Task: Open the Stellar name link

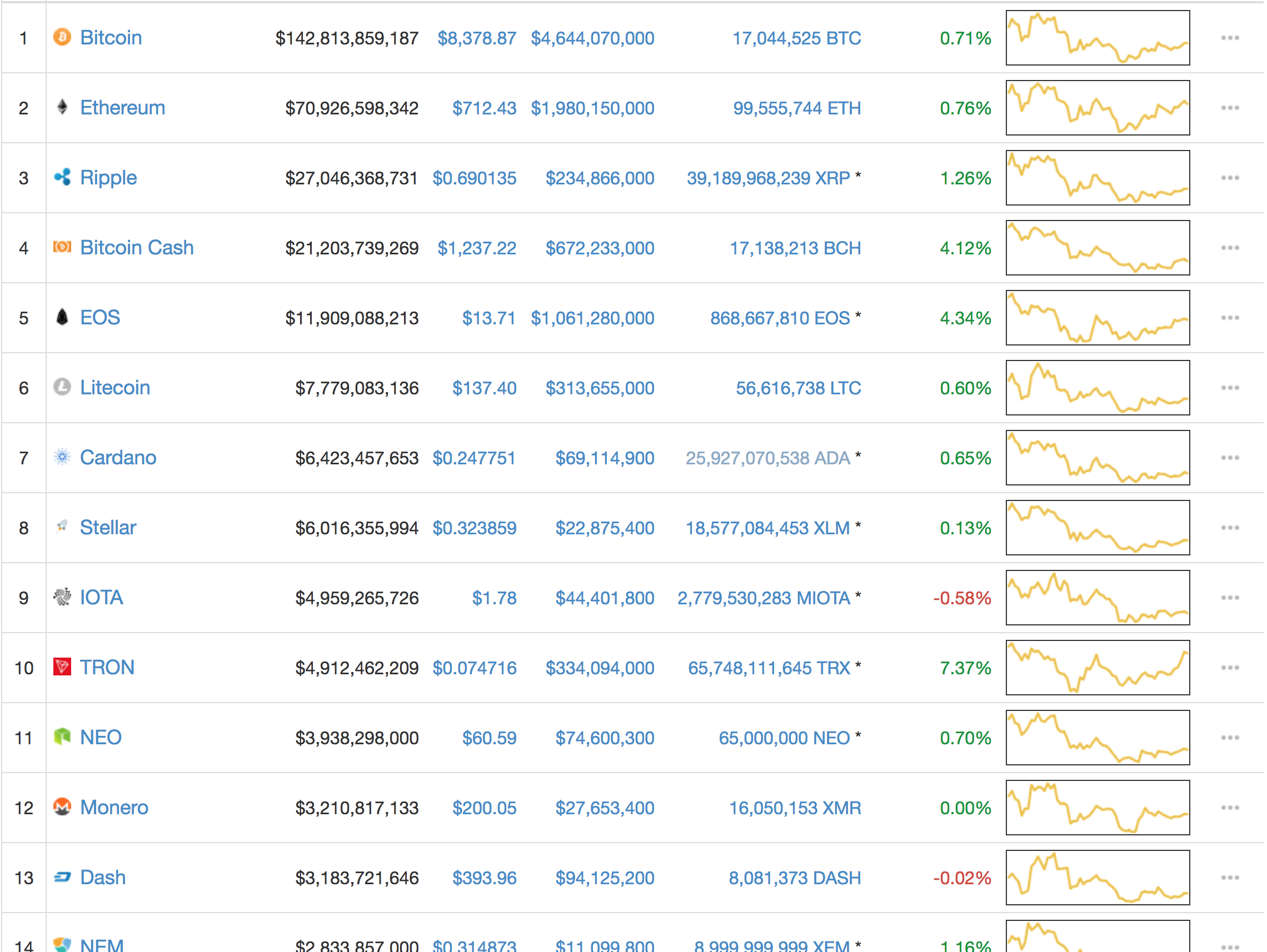Action: point(108,527)
